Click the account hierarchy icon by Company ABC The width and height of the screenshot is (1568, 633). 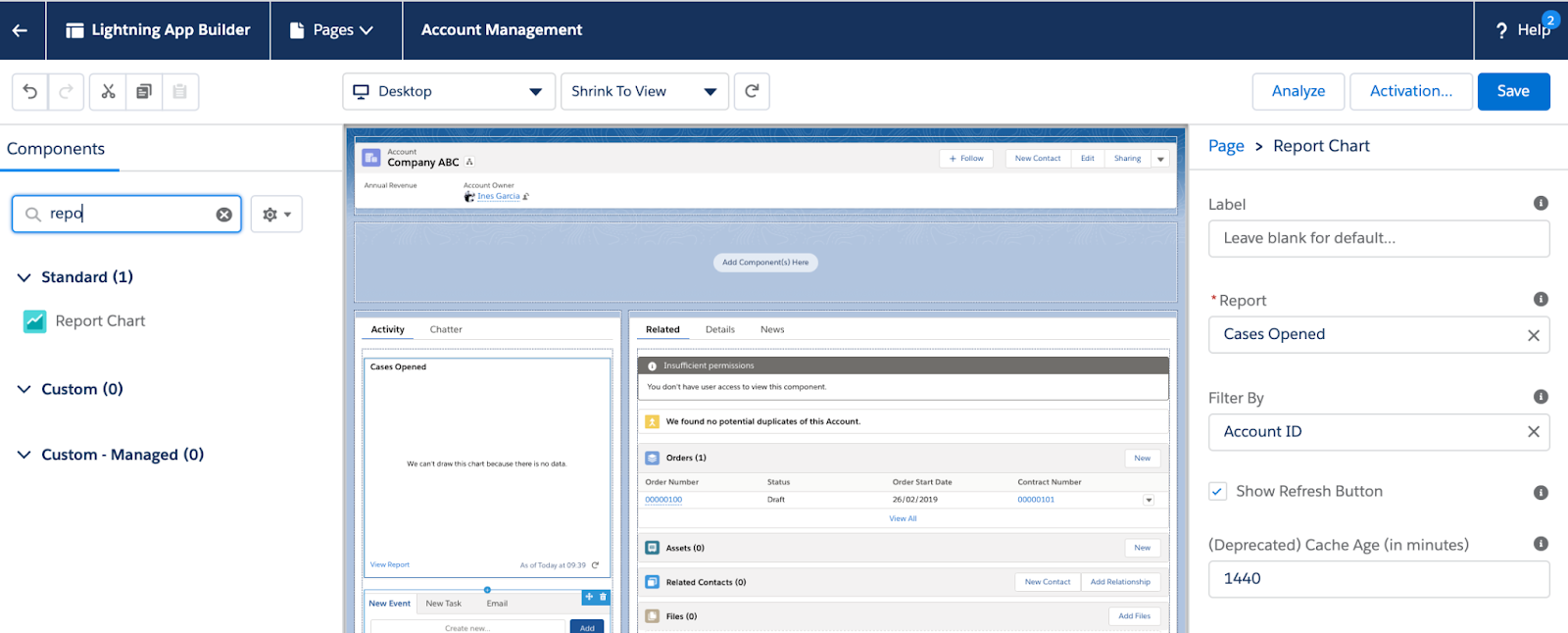469,162
